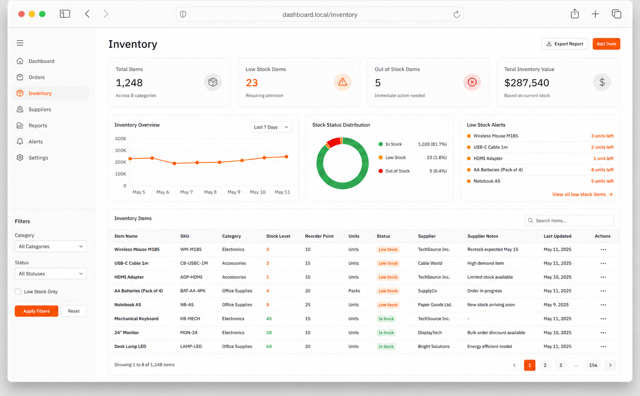Open Reports in the sidebar
The width and height of the screenshot is (640, 396).
pos(38,125)
